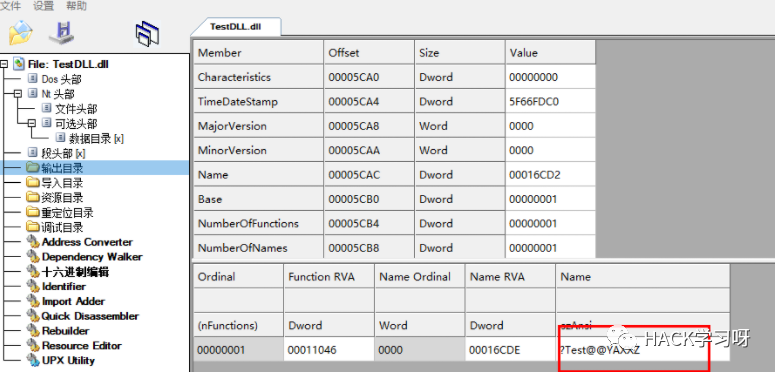Click the Name RVA column header

pyautogui.click(x=510, y=277)
